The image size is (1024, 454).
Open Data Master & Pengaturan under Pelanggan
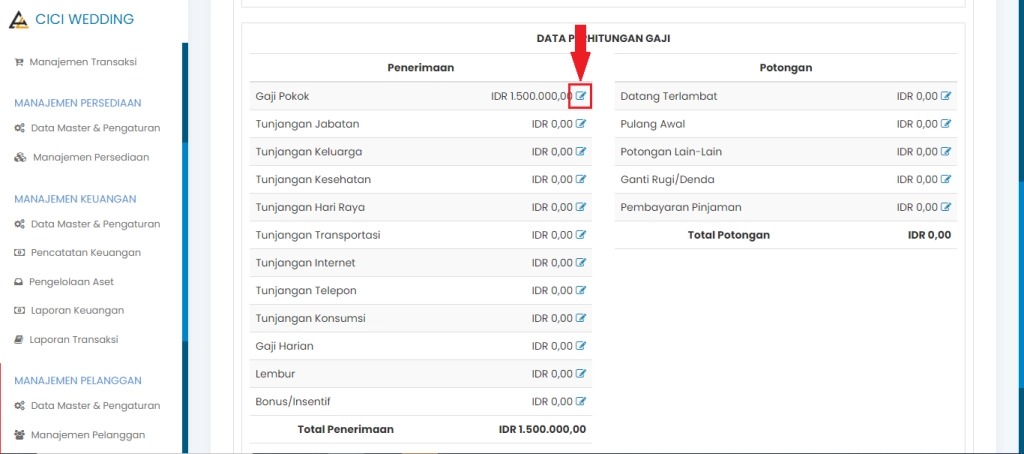coord(87,406)
